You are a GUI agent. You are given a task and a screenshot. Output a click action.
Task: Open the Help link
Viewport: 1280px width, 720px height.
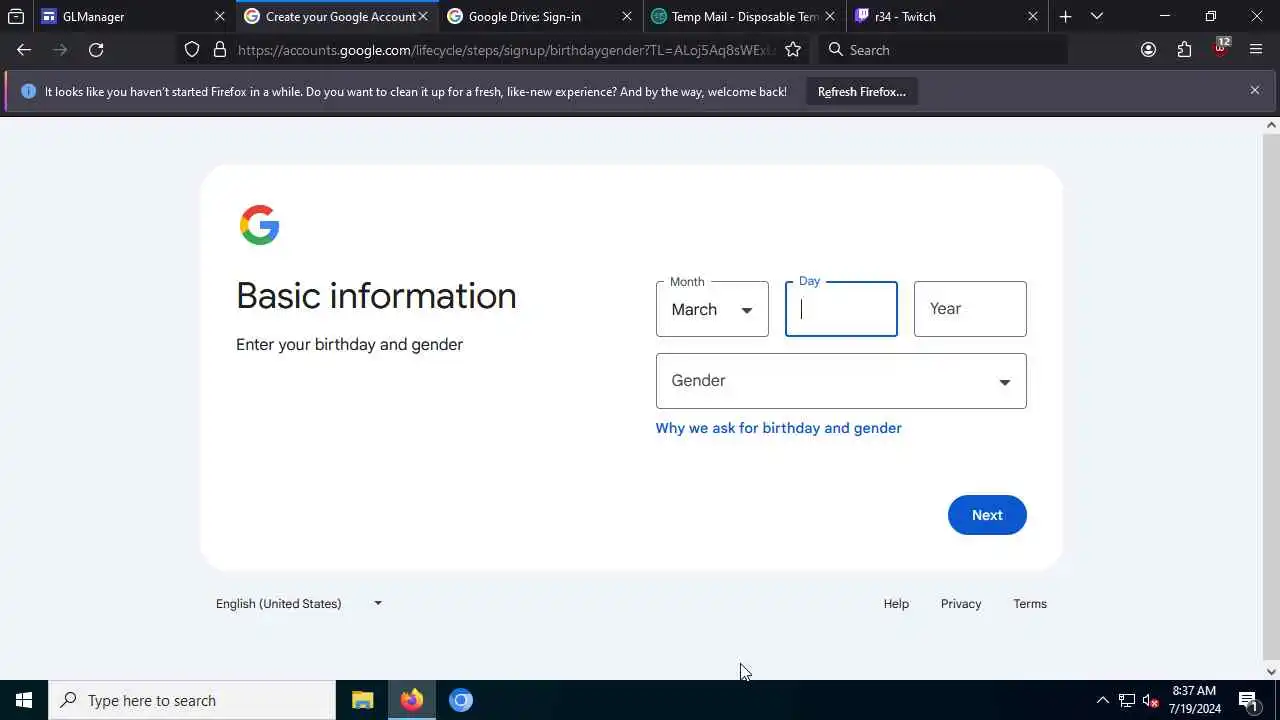coord(896,604)
